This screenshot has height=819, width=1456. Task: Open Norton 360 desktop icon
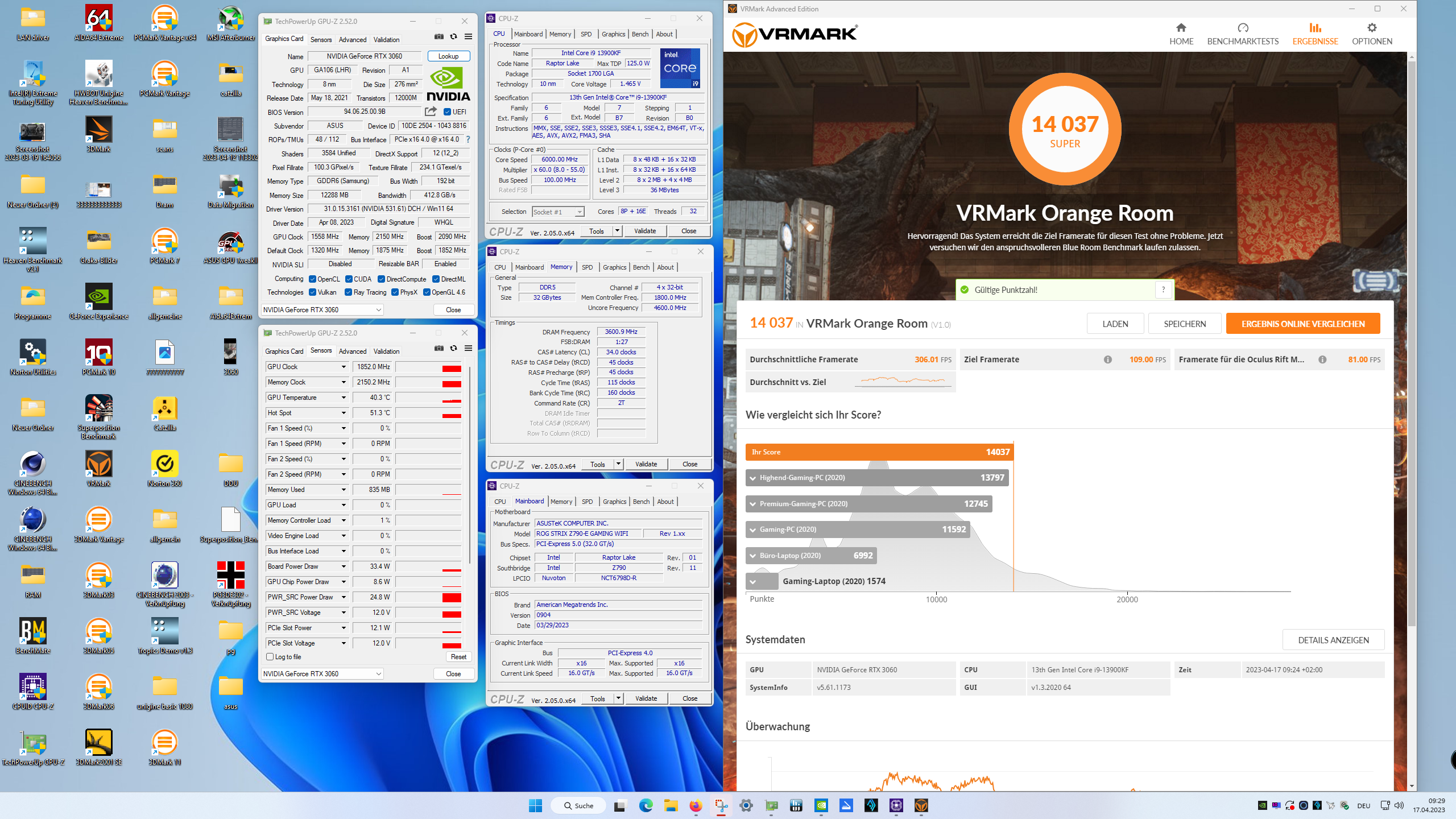(x=165, y=469)
